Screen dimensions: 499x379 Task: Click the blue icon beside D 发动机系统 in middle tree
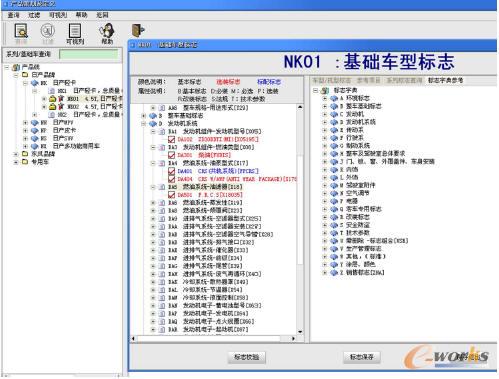(x=153, y=124)
